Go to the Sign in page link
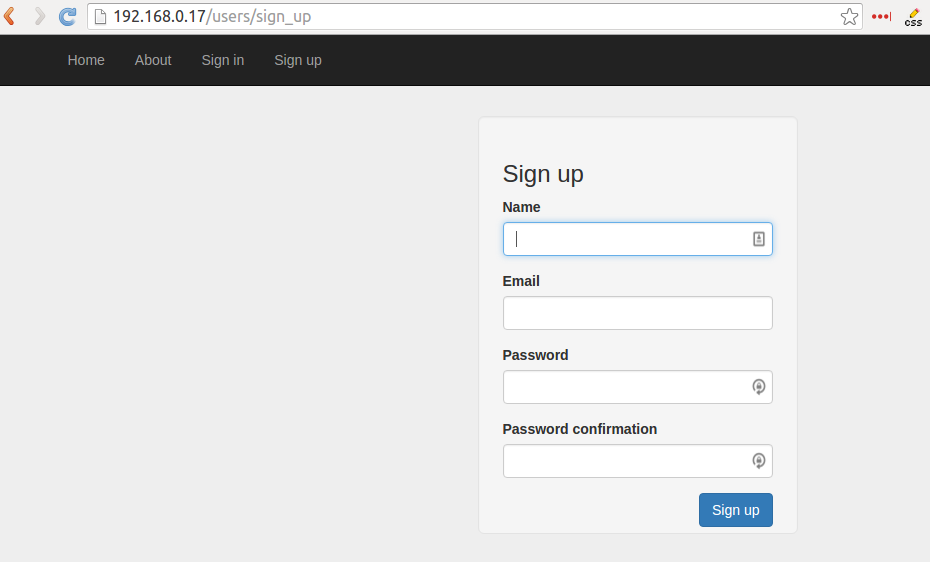 [x=223, y=60]
